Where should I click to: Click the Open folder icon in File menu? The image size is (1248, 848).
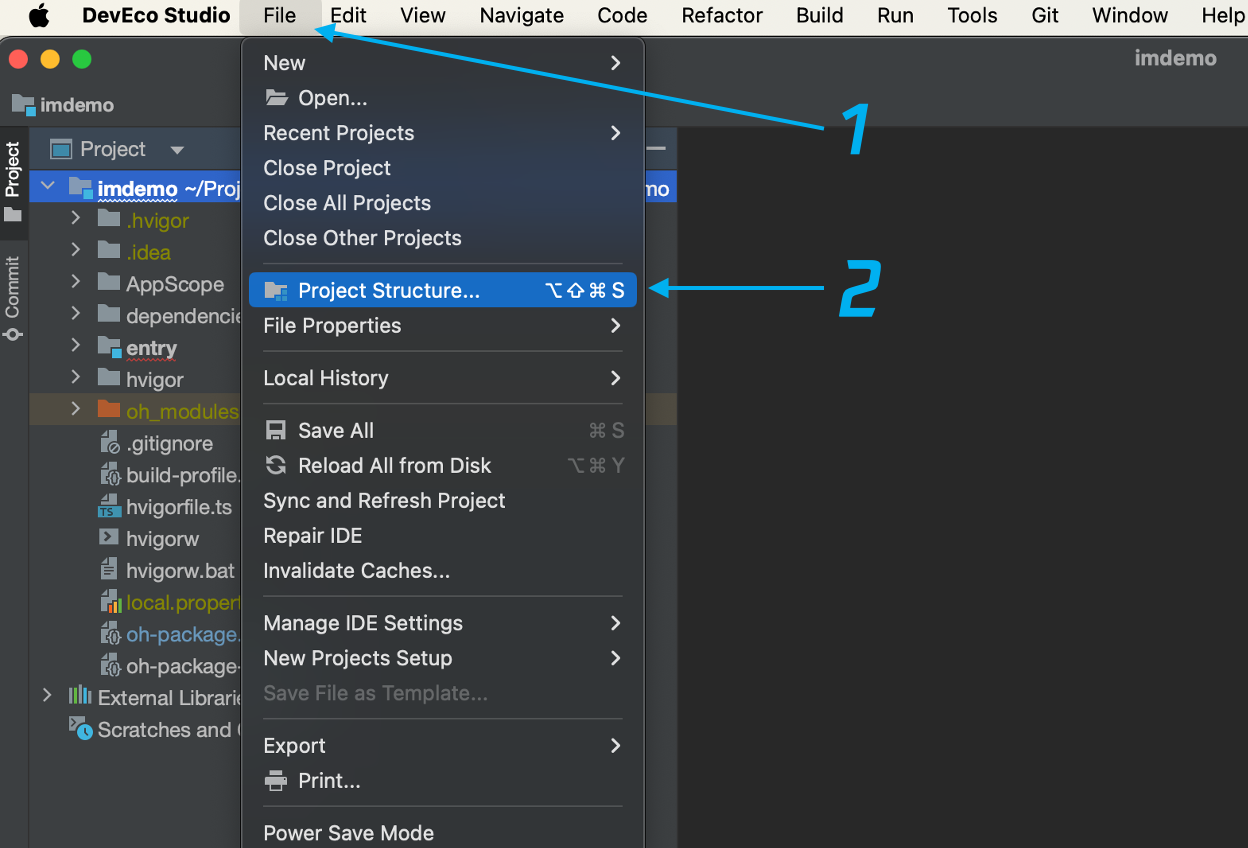[275, 98]
